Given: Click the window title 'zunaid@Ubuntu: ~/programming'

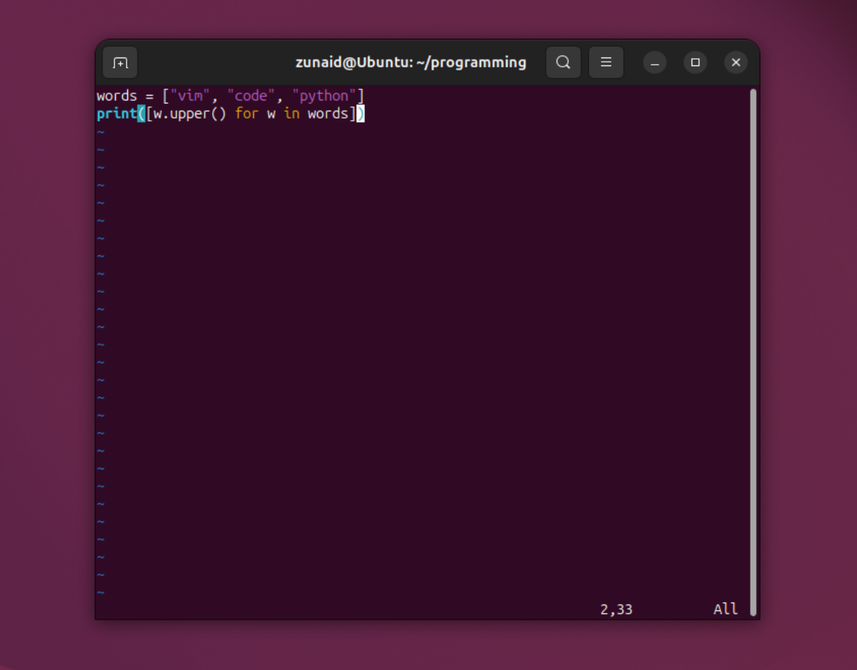Looking at the screenshot, I should click(x=410, y=62).
